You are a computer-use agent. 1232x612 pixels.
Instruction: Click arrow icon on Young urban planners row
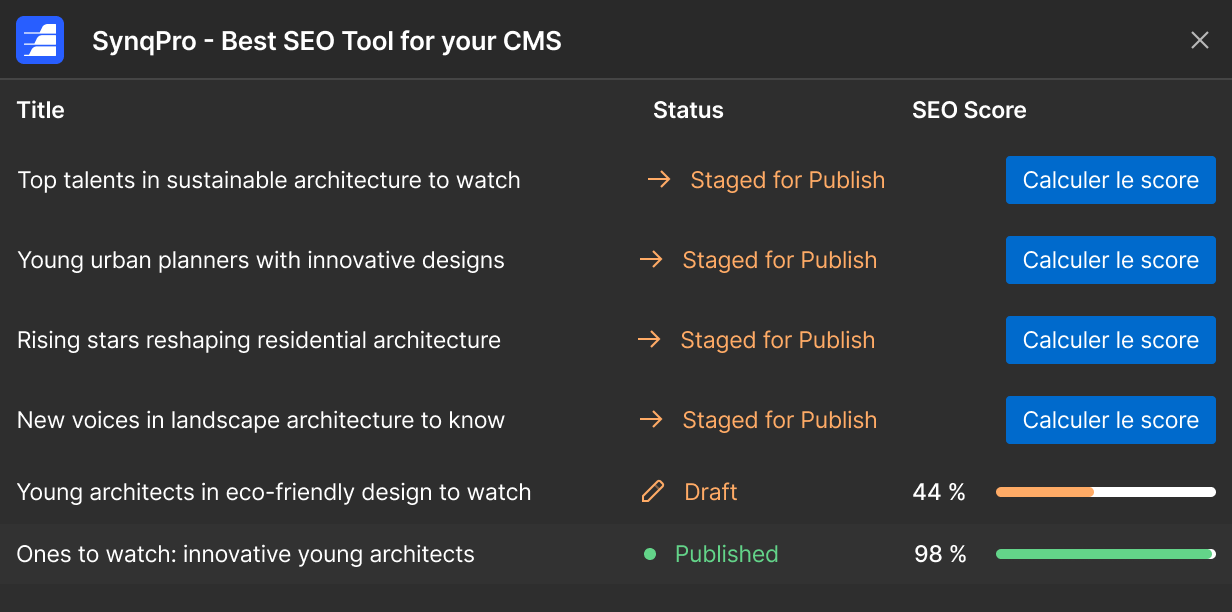pos(651,260)
